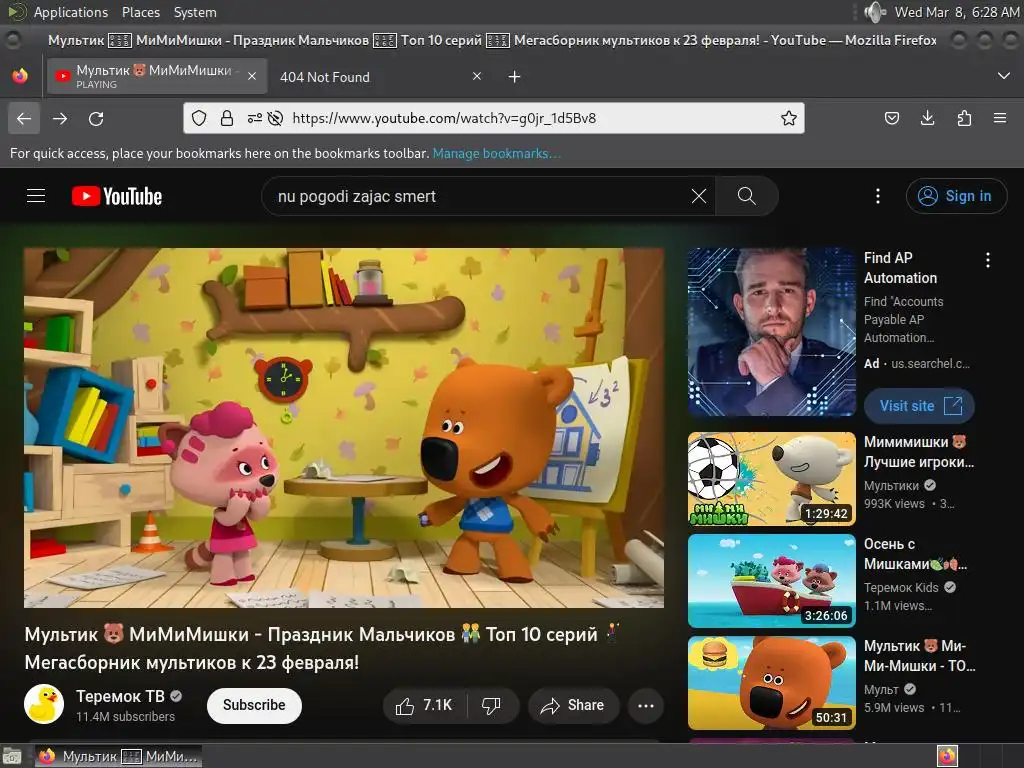Click the padlock site security icon

(227, 118)
